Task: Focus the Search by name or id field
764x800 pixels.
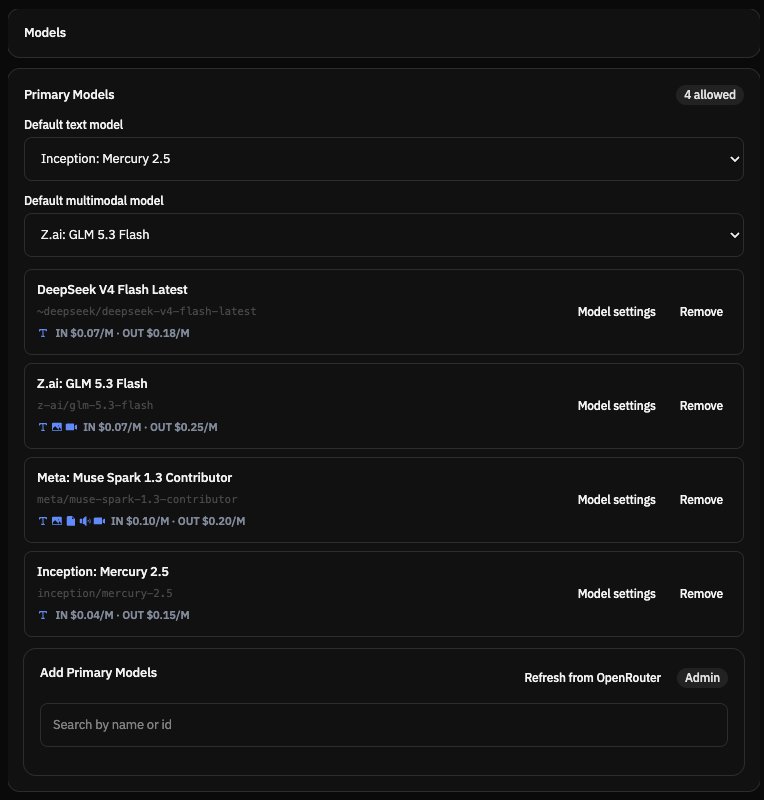Action: click(384, 725)
